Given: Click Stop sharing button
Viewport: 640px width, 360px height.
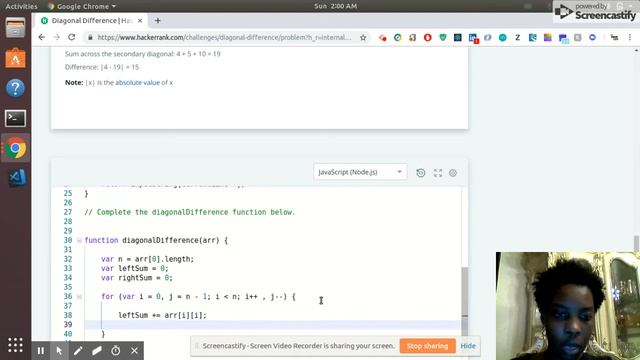Looking at the screenshot, I should [427, 346].
